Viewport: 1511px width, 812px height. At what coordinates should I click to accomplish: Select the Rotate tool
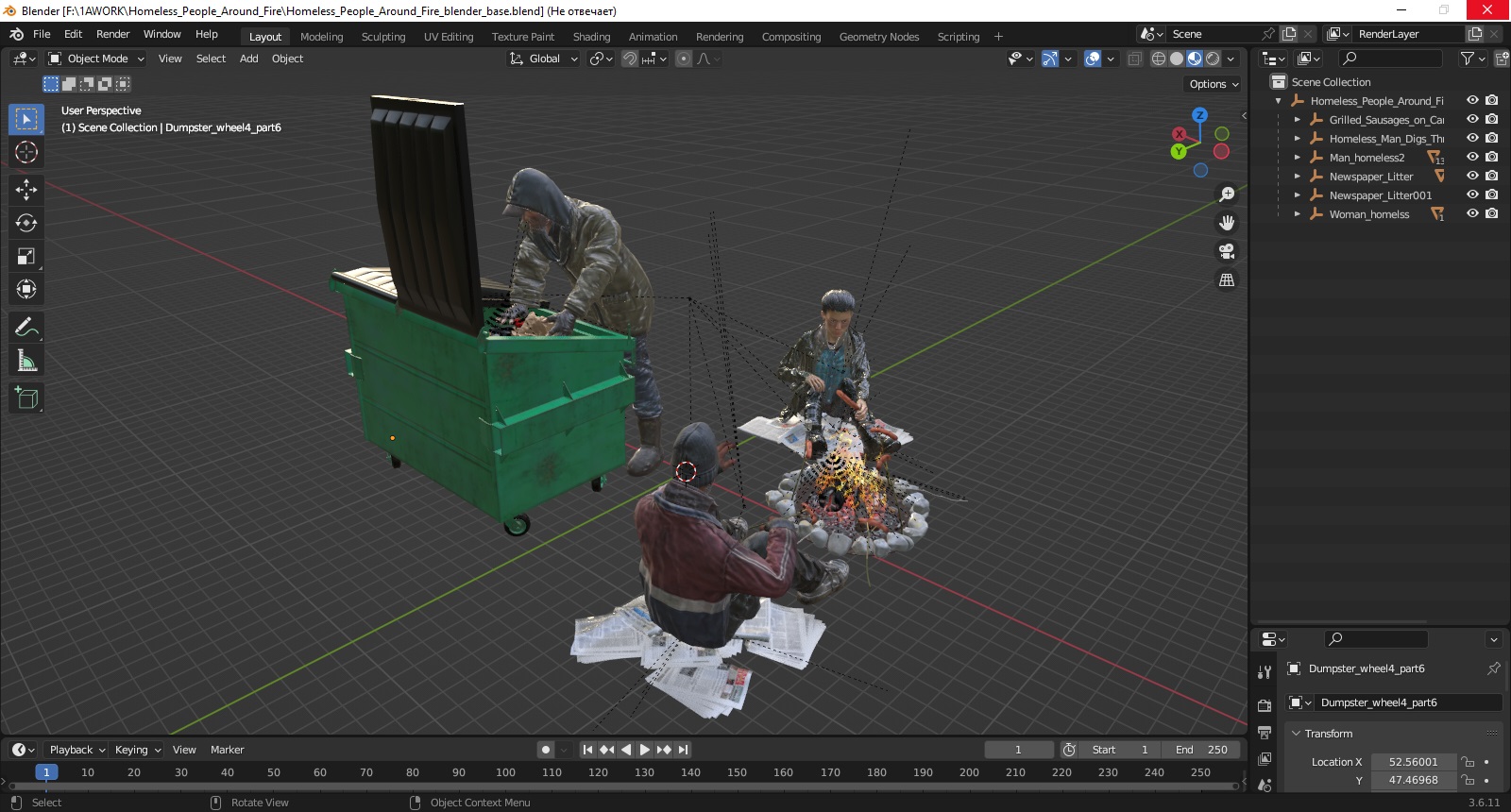coord(26,223)
